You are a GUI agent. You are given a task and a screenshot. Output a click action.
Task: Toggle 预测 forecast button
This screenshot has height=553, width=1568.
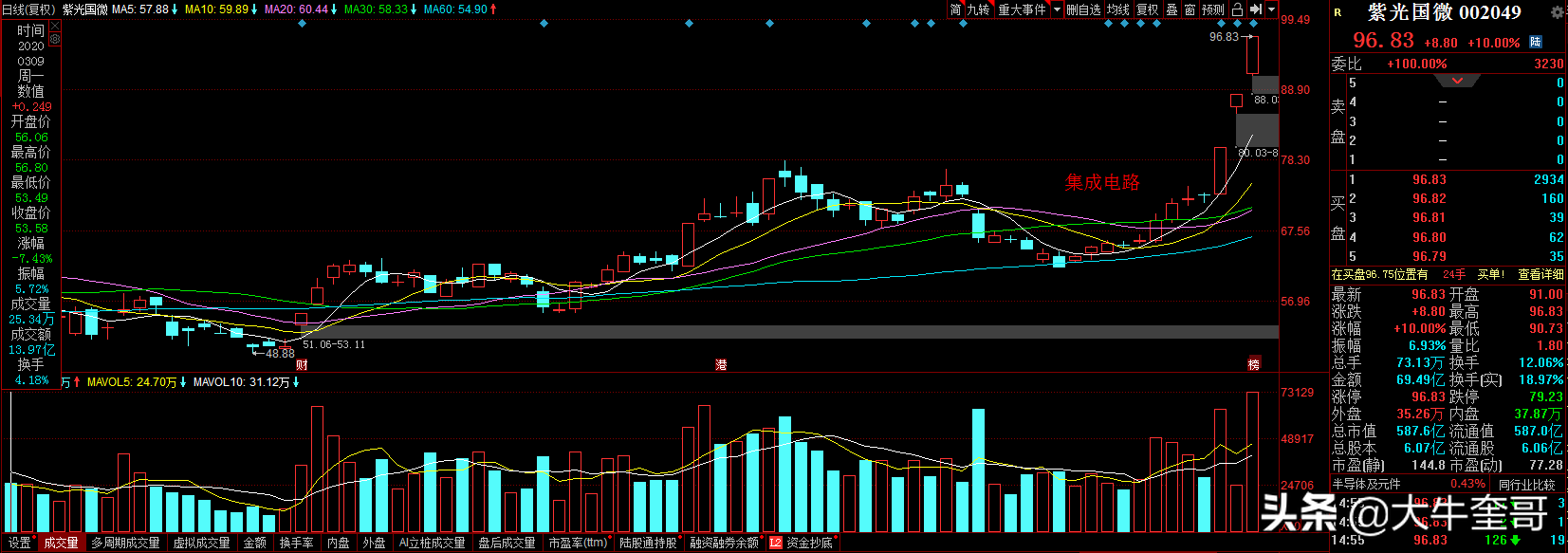click(1213, 9)
